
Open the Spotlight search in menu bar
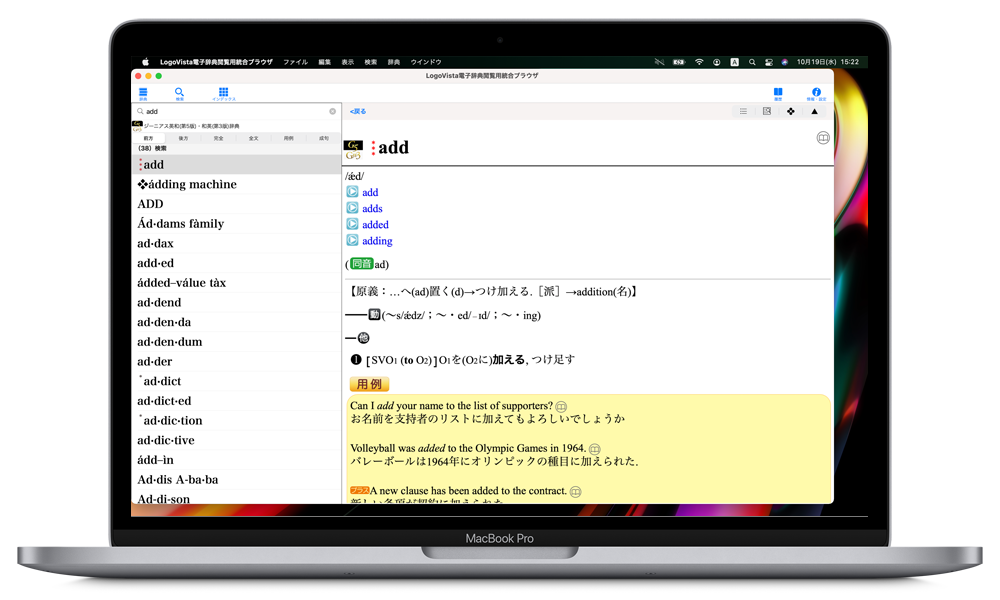tap(752, 62)
